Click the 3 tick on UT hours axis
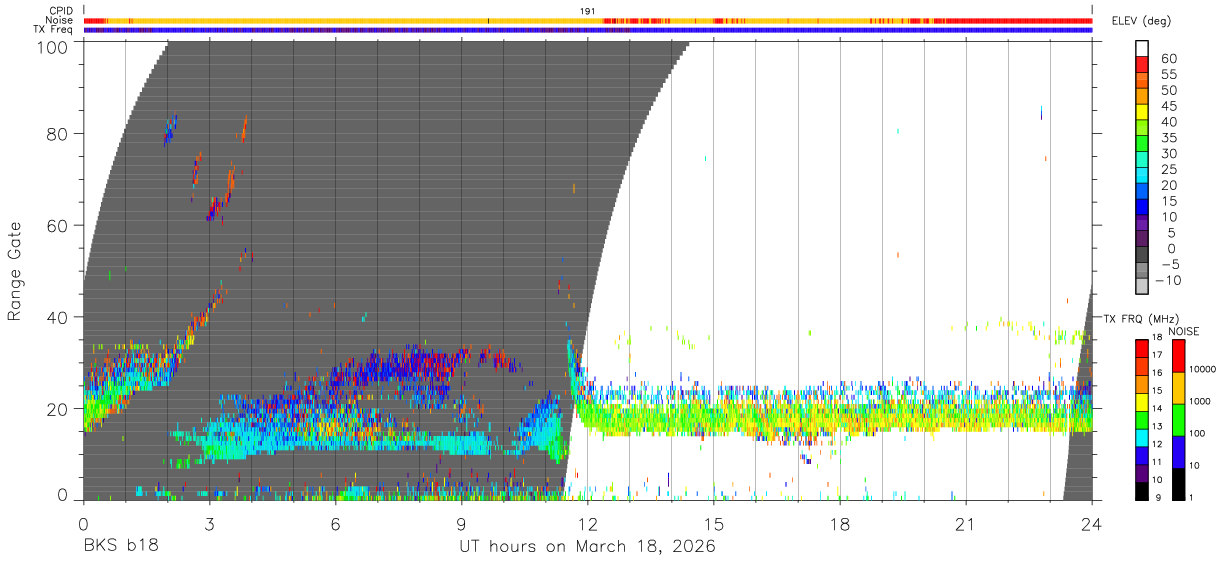Viewport: 1228px width, 567px height. tap(209, 523)
